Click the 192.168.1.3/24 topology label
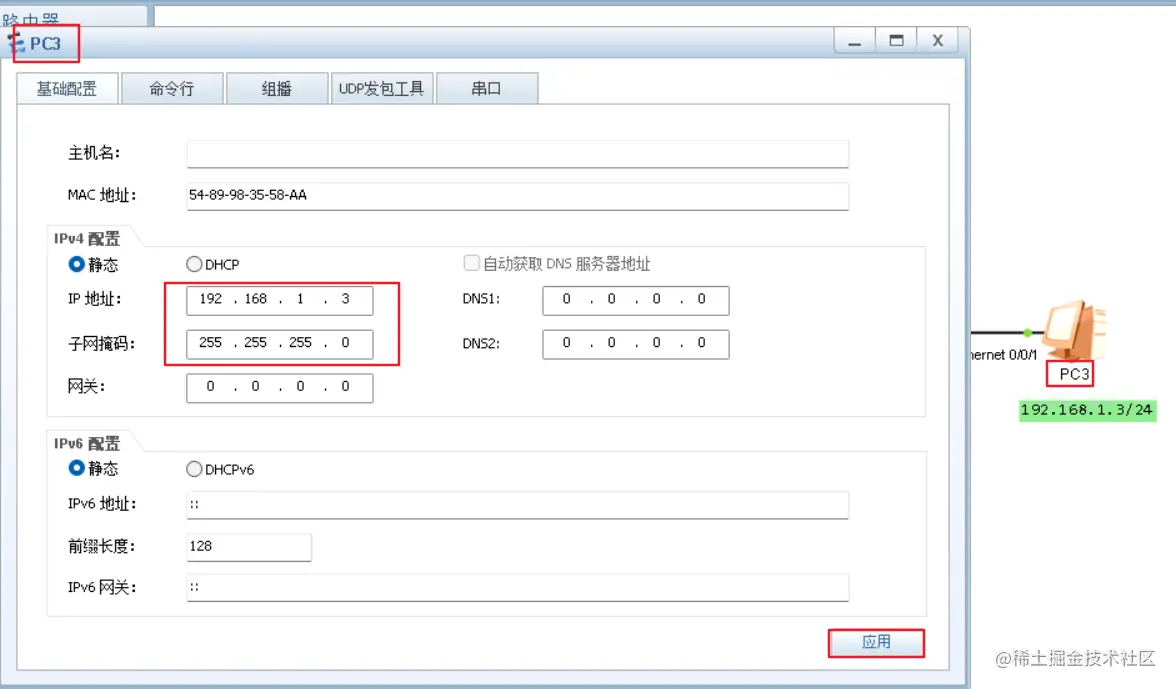 [1087, 410]
